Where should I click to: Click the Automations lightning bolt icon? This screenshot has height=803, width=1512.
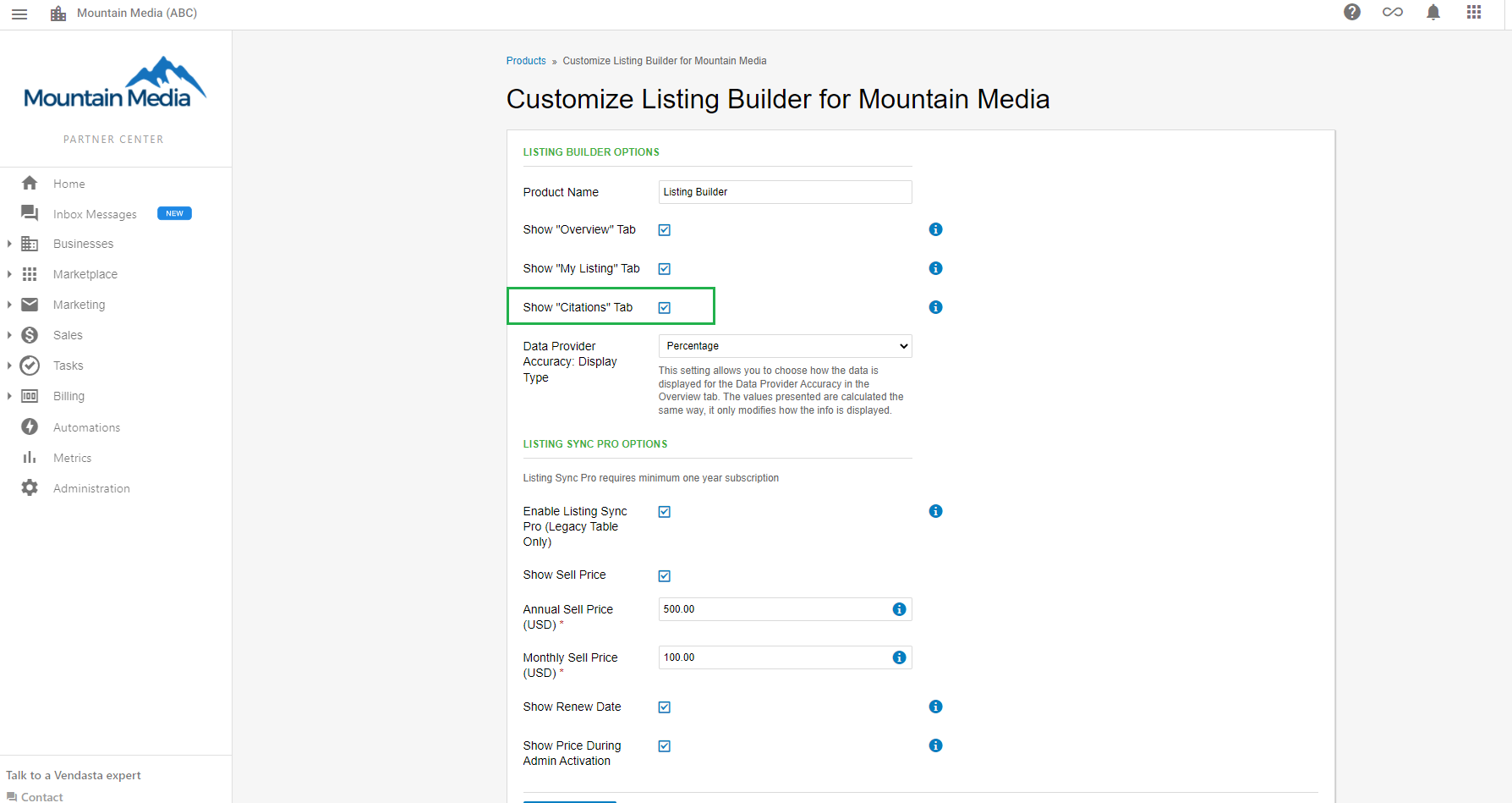pyautogui.click(x=30, y=426)
